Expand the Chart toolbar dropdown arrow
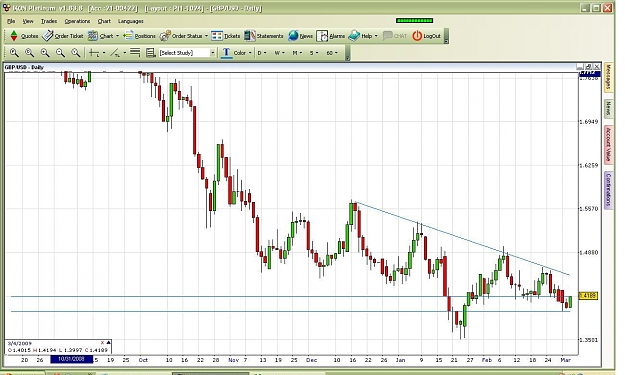The image size is (625, 375). coord(118,36)
